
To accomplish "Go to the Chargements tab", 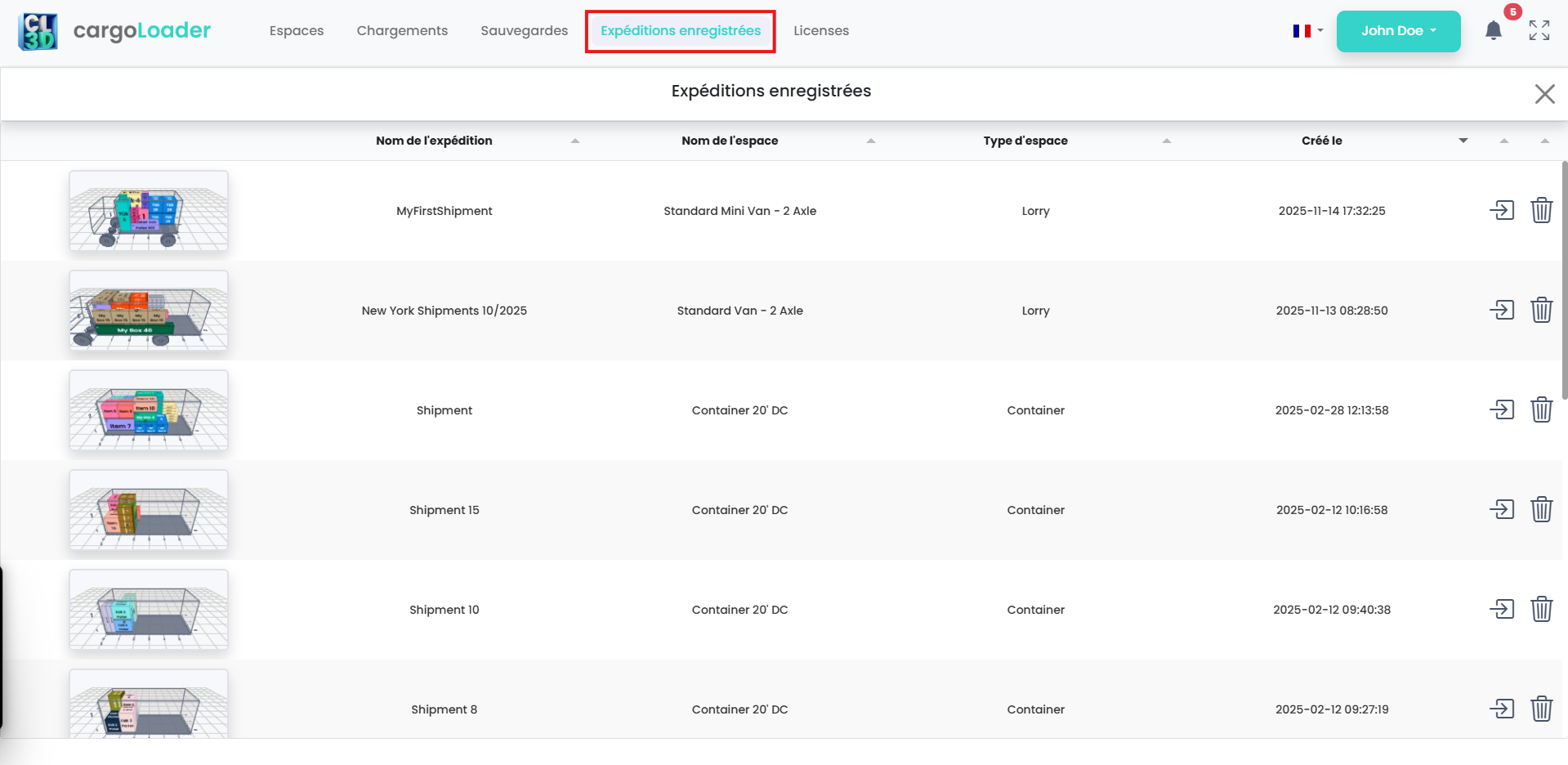I will click(x=402, y=31).
